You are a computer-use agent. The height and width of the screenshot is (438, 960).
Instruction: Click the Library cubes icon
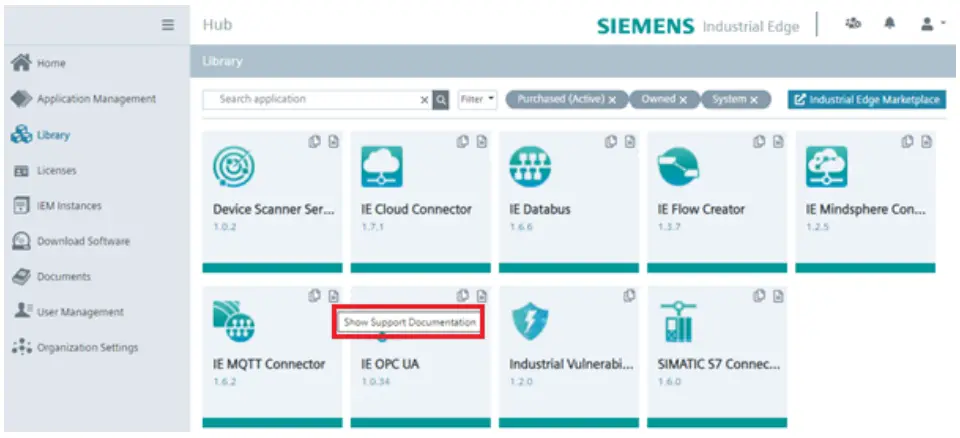[21, 135]
